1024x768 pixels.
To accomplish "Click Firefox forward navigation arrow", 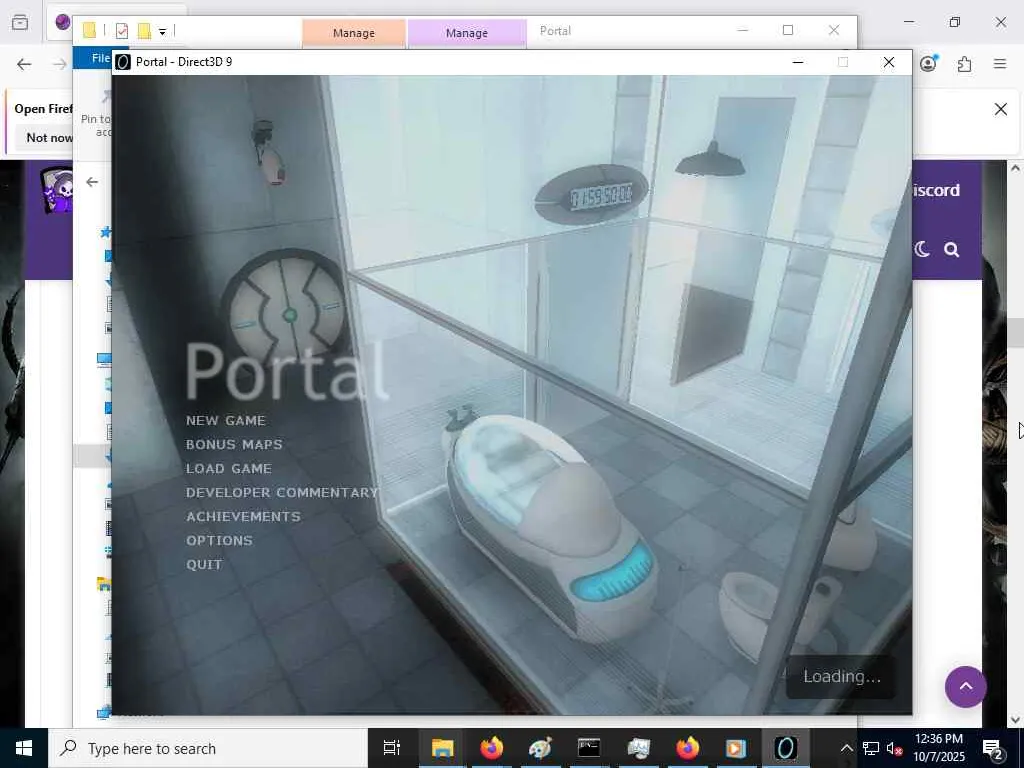I will [59, 64].
